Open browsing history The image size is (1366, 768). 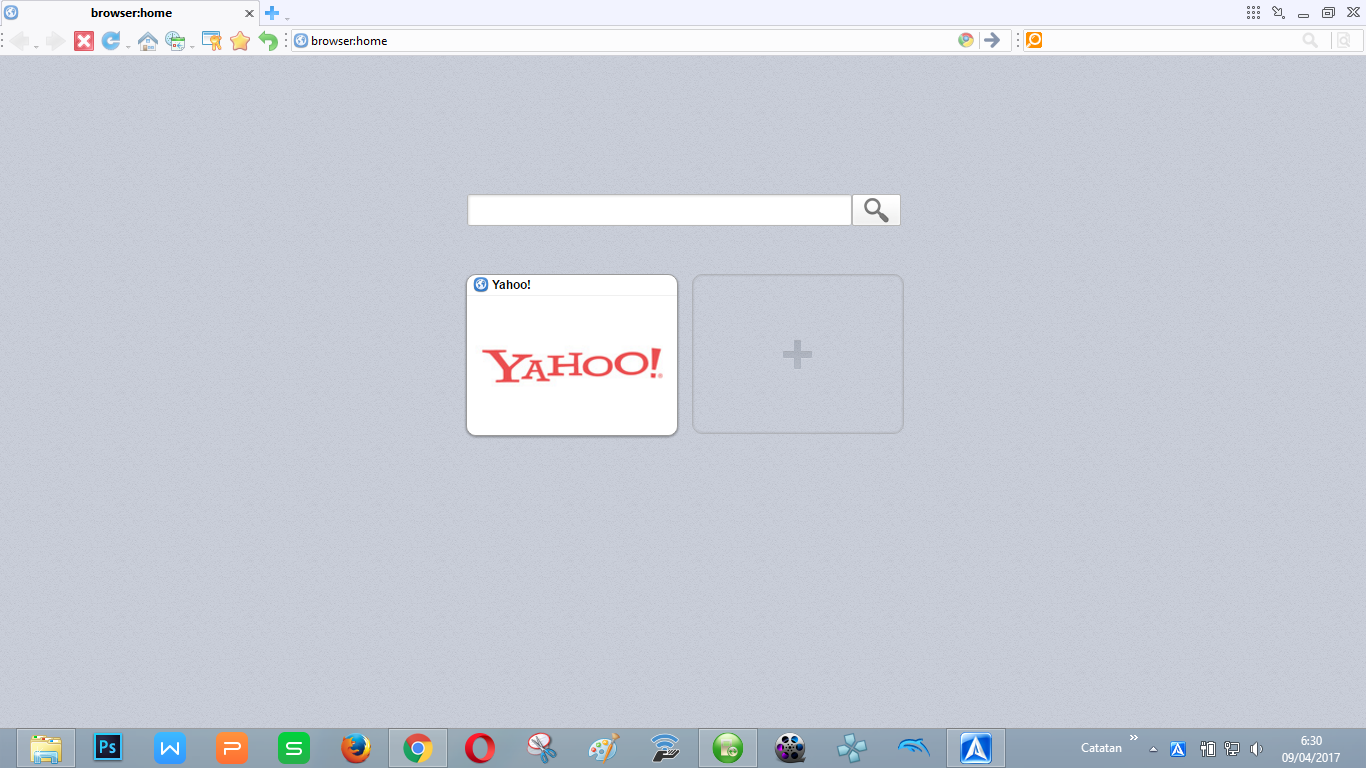point(174,40)
